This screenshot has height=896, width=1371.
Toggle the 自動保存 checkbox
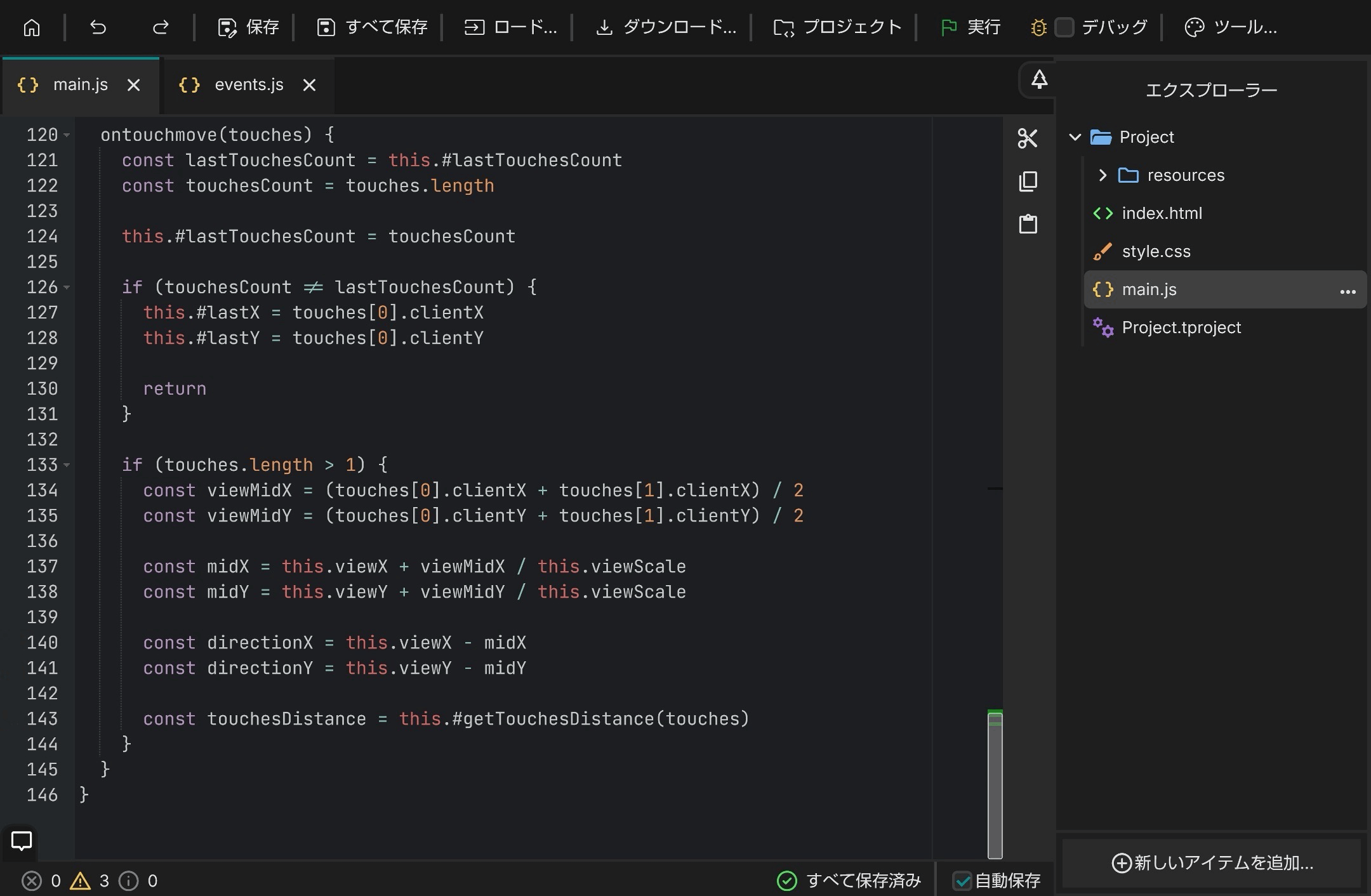[x=962, y=881]
